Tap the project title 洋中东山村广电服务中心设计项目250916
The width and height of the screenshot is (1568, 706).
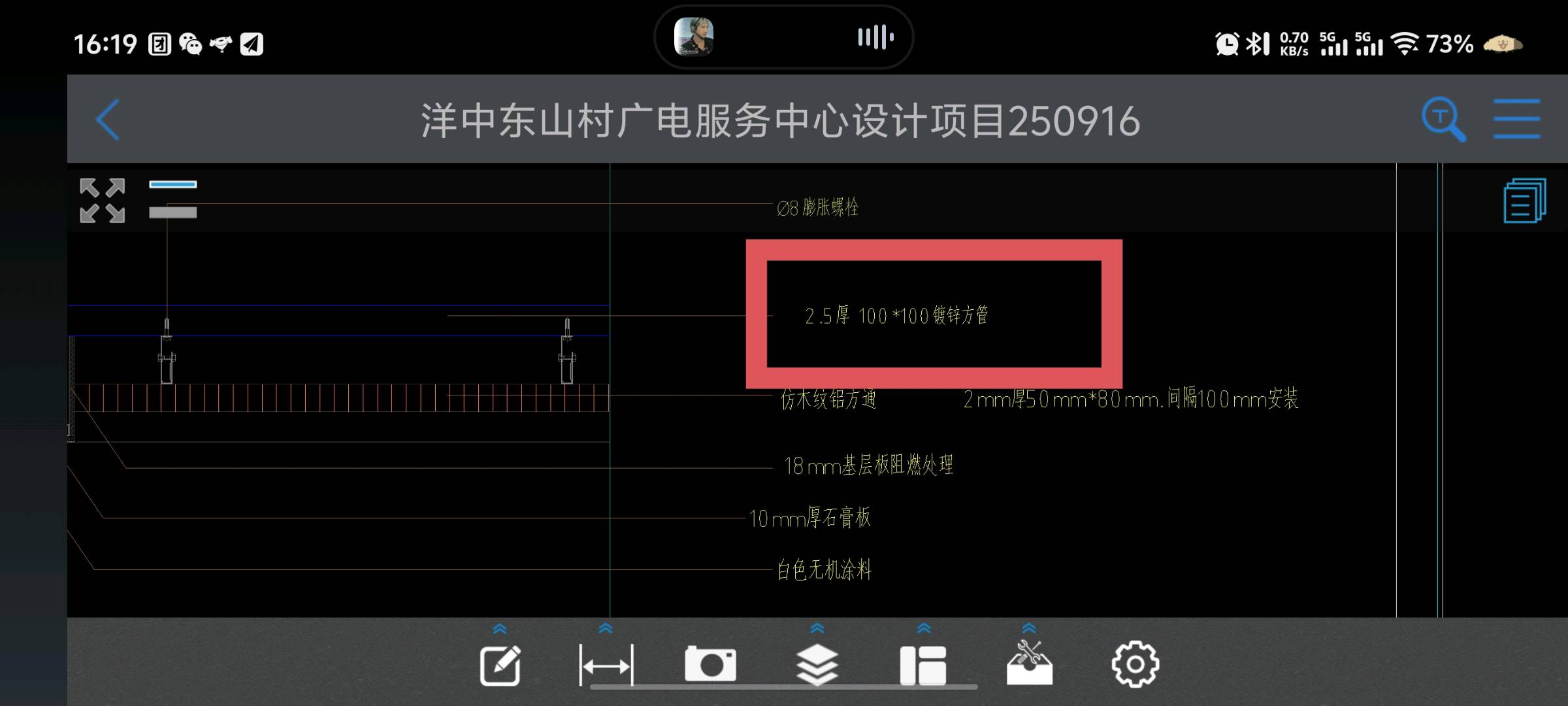coord(781,120)
